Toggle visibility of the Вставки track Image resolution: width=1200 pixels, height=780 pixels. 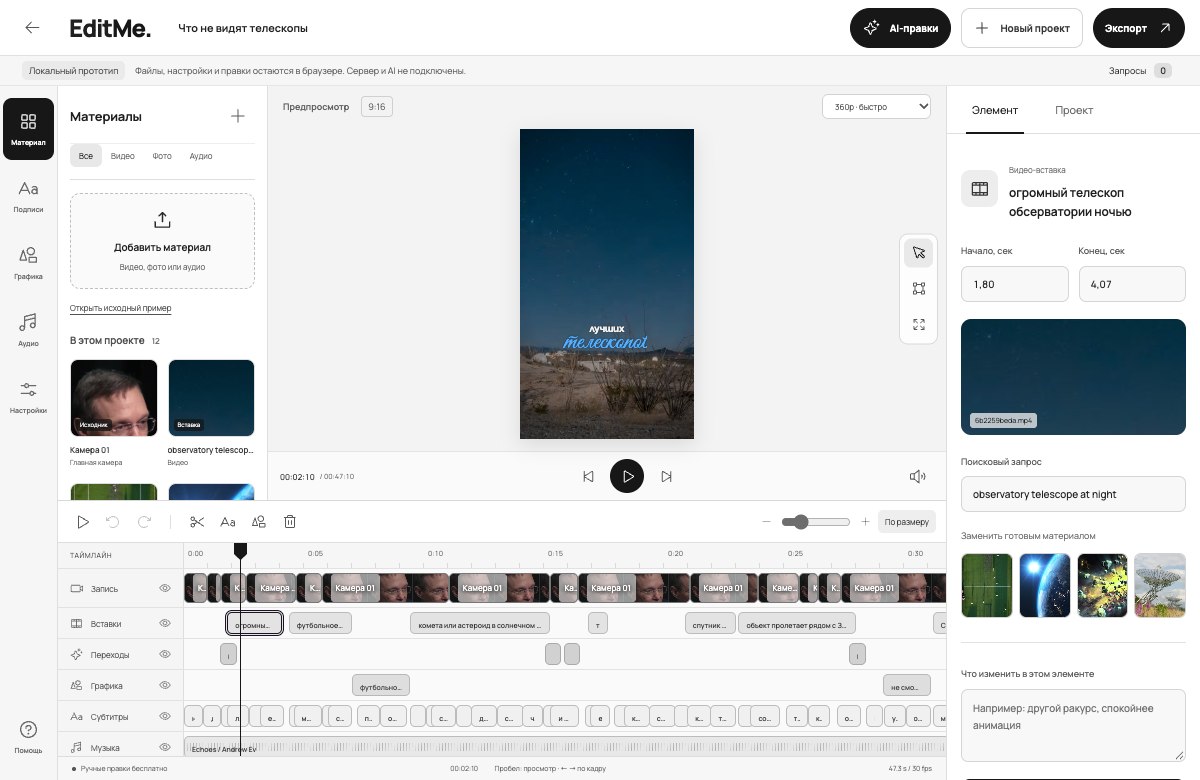pyautogui.click(x=166, y=623)
